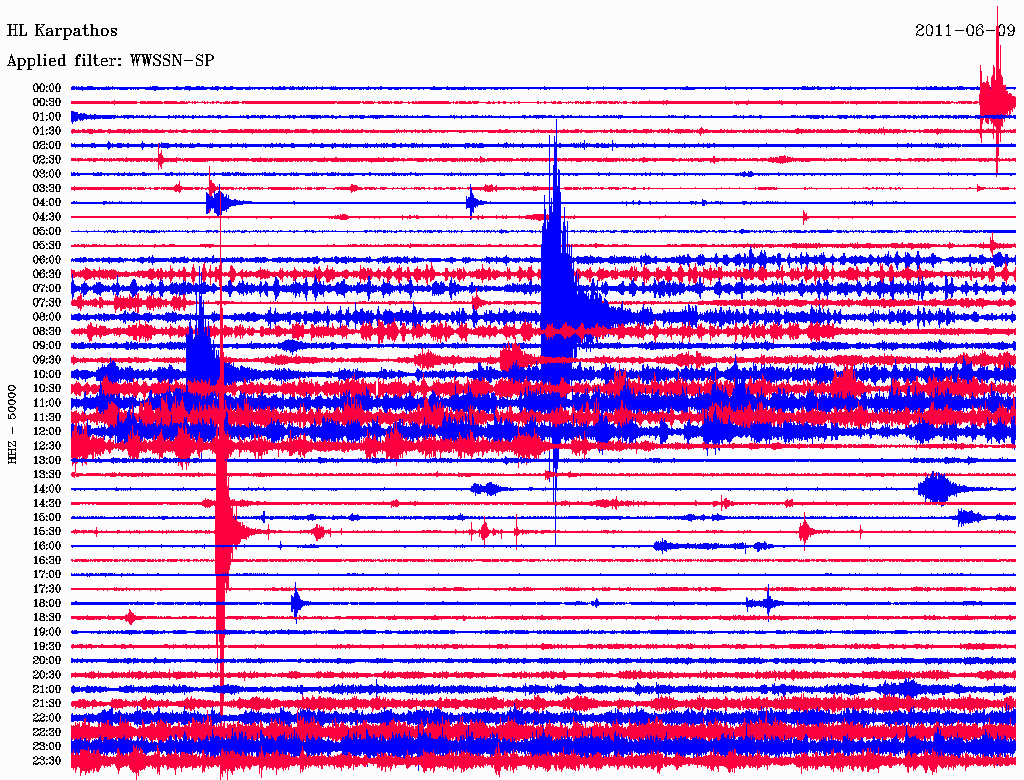Select the 12:30 time label
Viewport: 1024px width, 780px height.
click(x=46, y=446)
